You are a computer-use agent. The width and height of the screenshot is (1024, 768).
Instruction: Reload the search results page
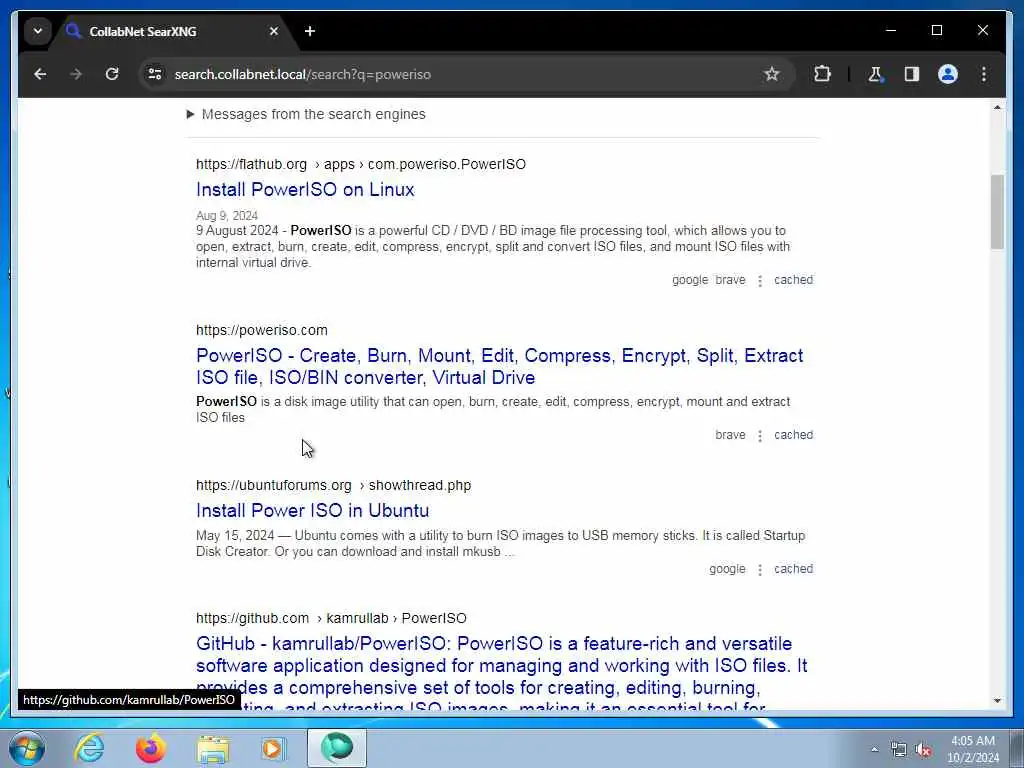[112, 74]
